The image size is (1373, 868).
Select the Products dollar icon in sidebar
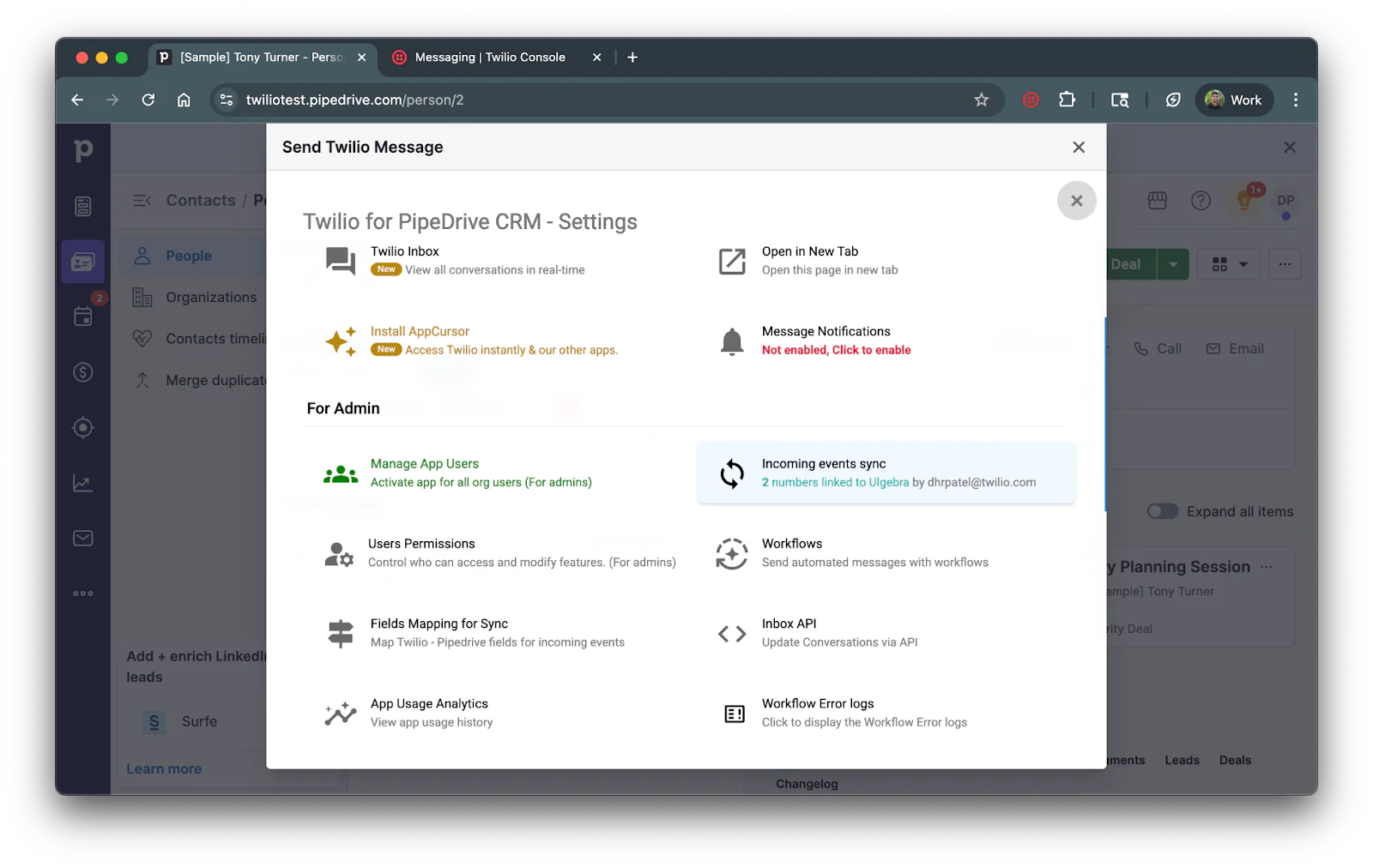pyautogui.click(x=82, y=372)
